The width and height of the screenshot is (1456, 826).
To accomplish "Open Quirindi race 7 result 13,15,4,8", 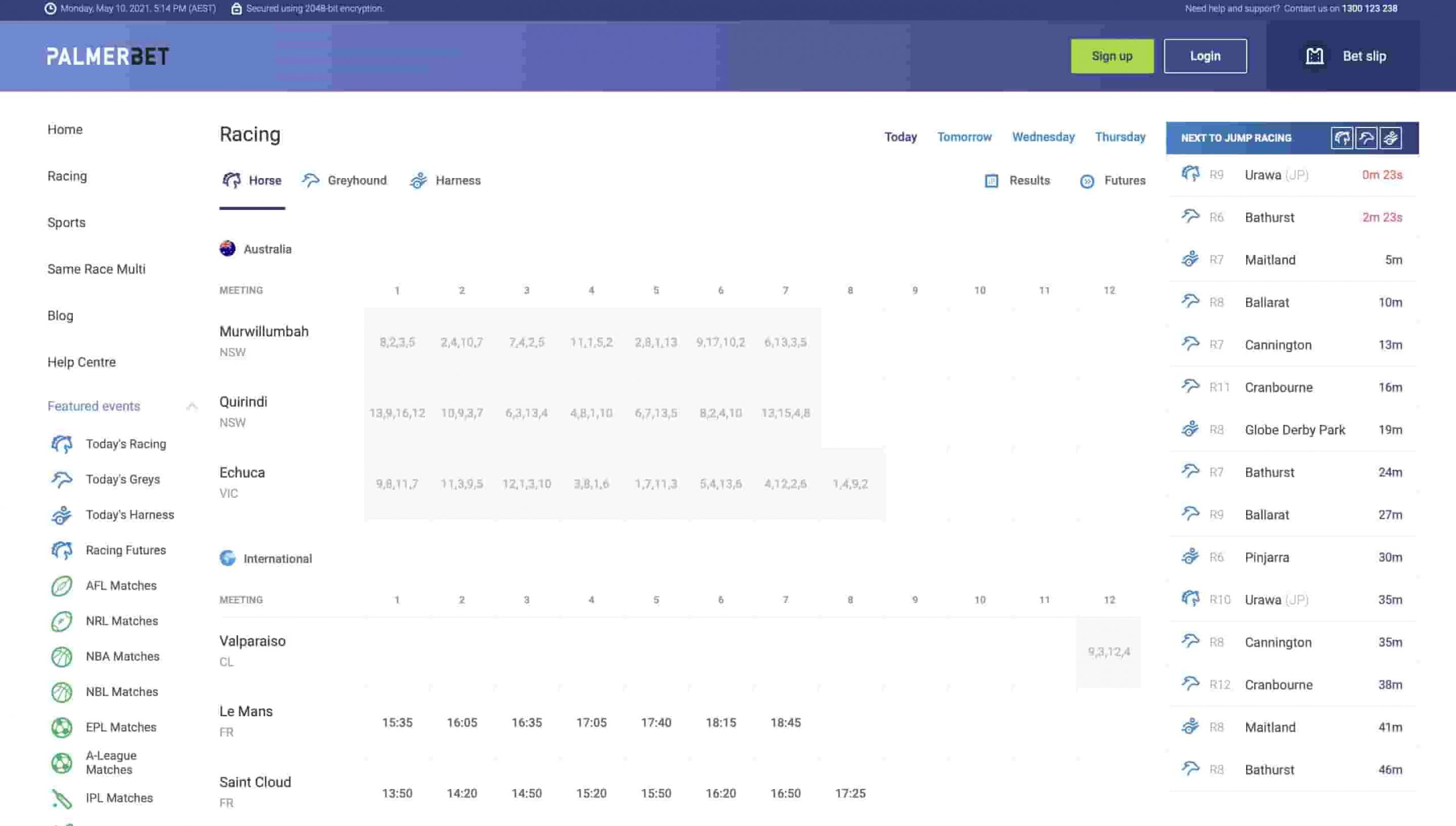I will [x=785, y=413].
